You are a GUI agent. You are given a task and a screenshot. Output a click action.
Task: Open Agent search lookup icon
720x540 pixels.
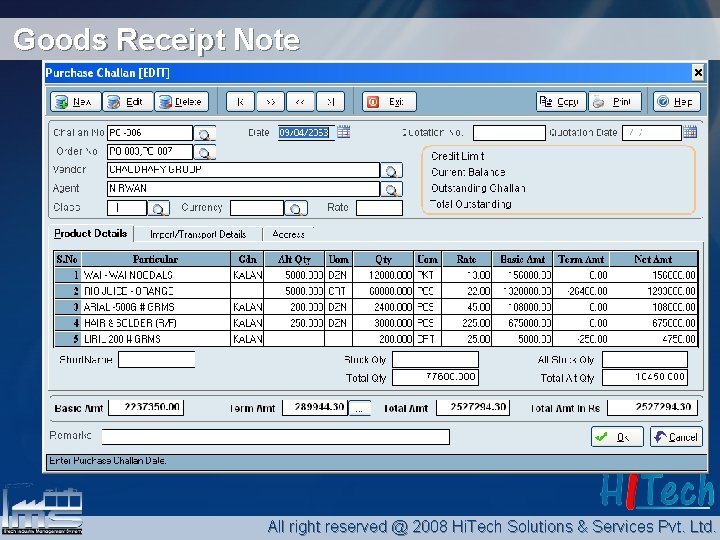392,189
